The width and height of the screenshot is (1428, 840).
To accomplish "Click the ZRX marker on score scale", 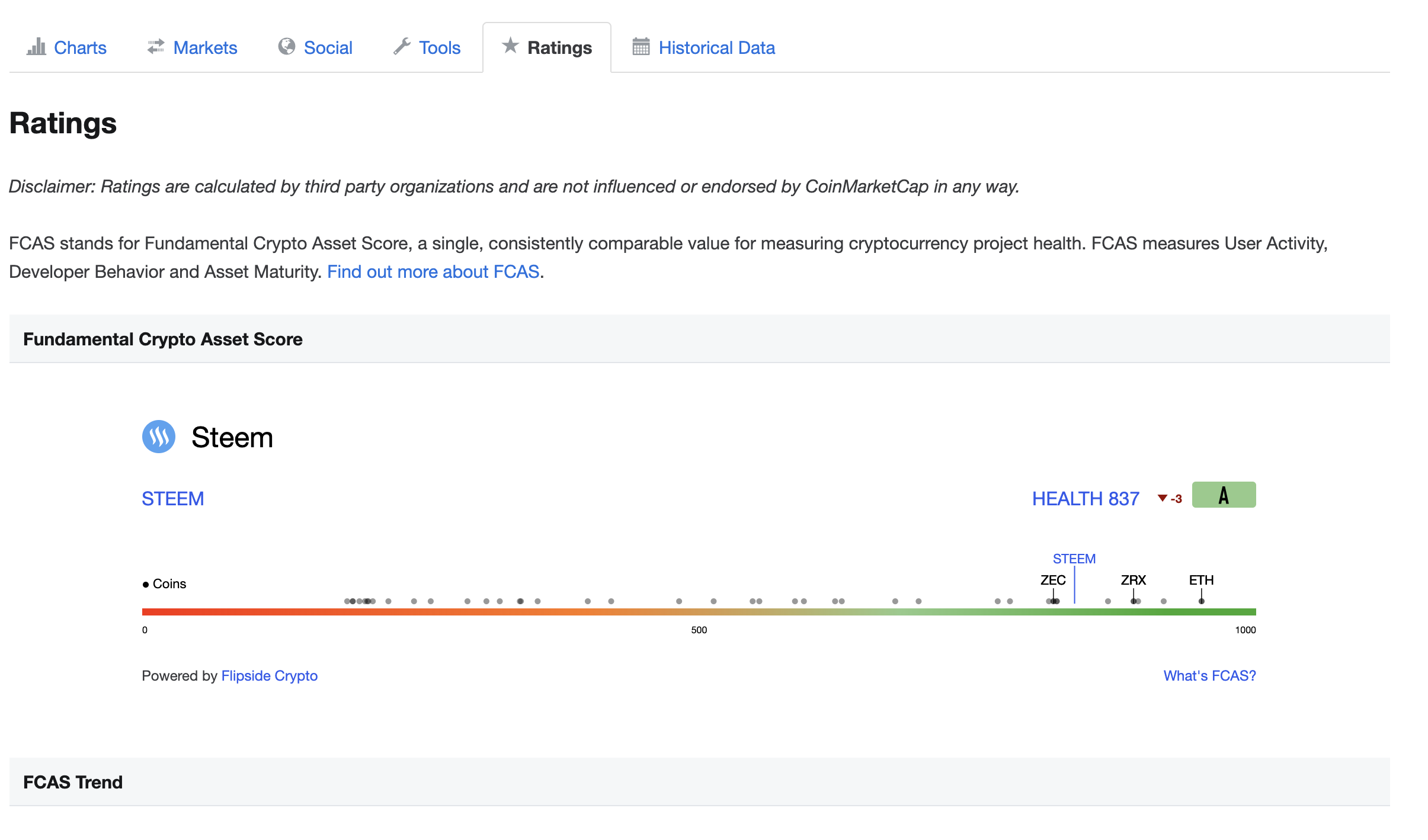I will (1133, 601).
